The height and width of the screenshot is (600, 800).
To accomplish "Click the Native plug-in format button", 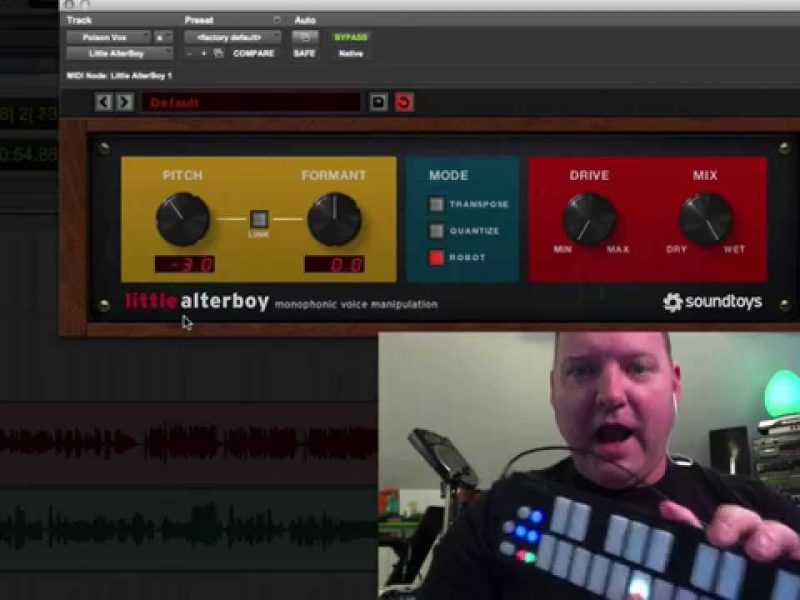I will pyautogui.click(x=351, y=54).
